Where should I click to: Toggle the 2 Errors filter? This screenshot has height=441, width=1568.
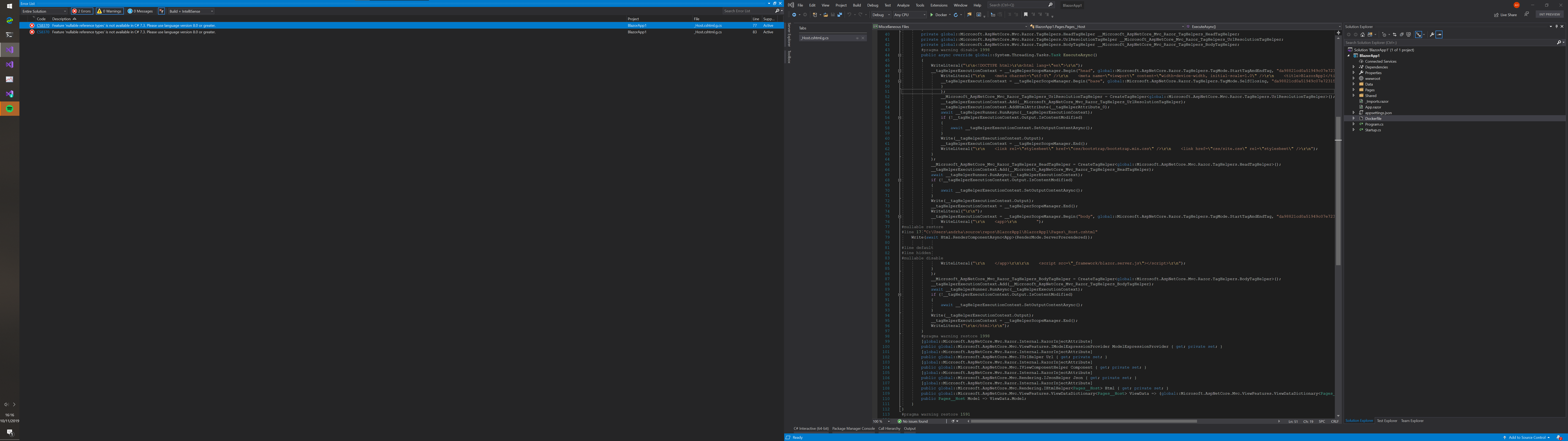[x=82, y=11]
